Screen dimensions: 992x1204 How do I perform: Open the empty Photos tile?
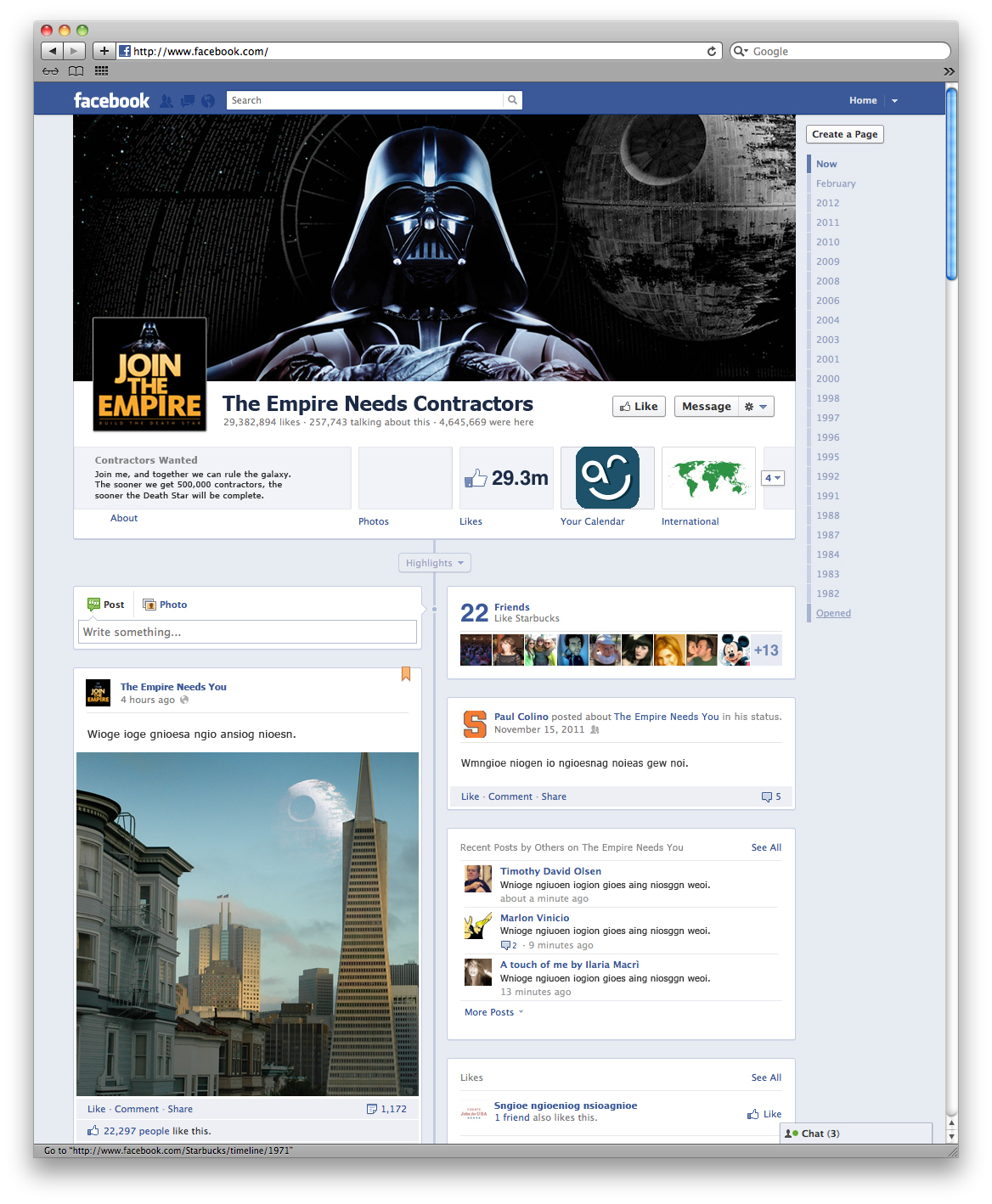(x=405, y=478)
